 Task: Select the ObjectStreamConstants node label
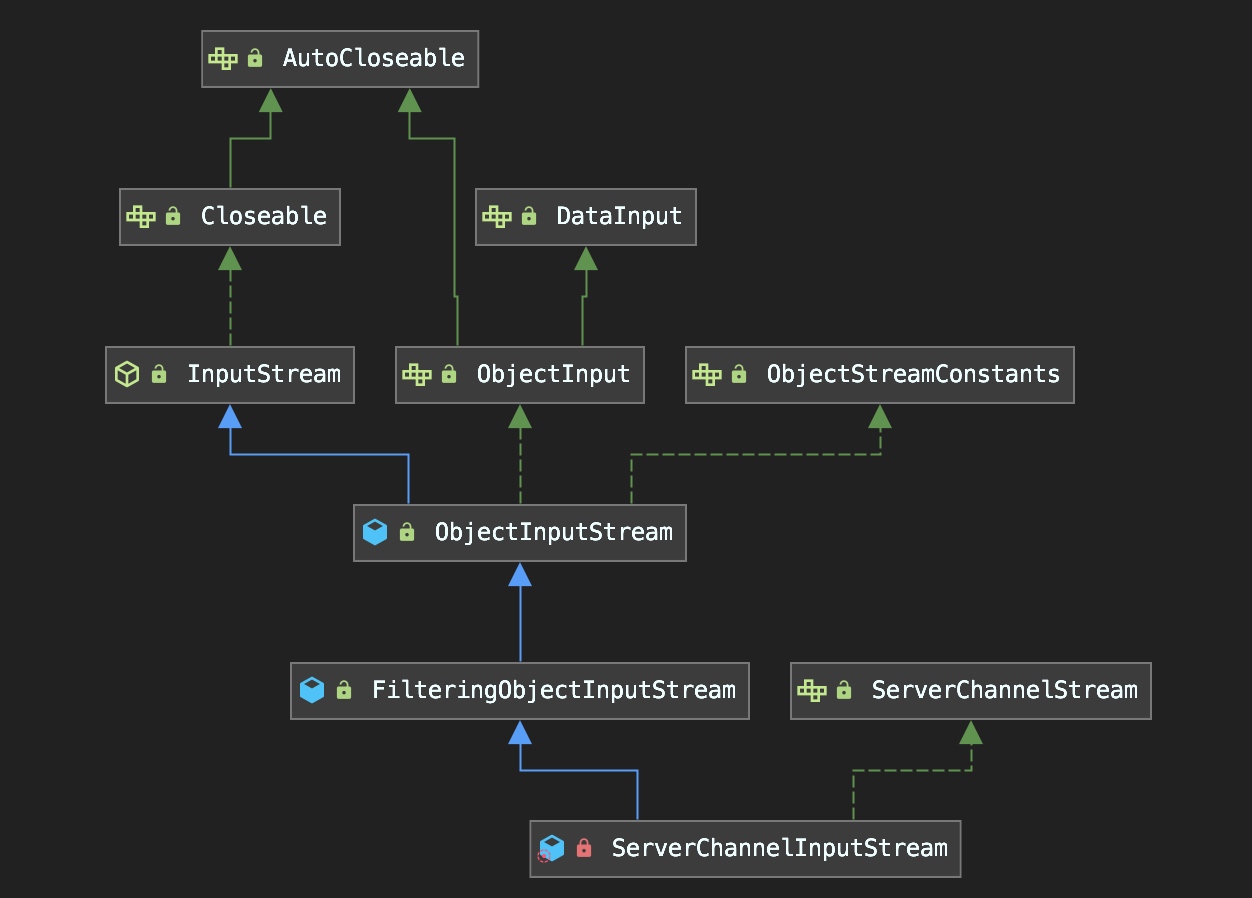pos(913,374)
